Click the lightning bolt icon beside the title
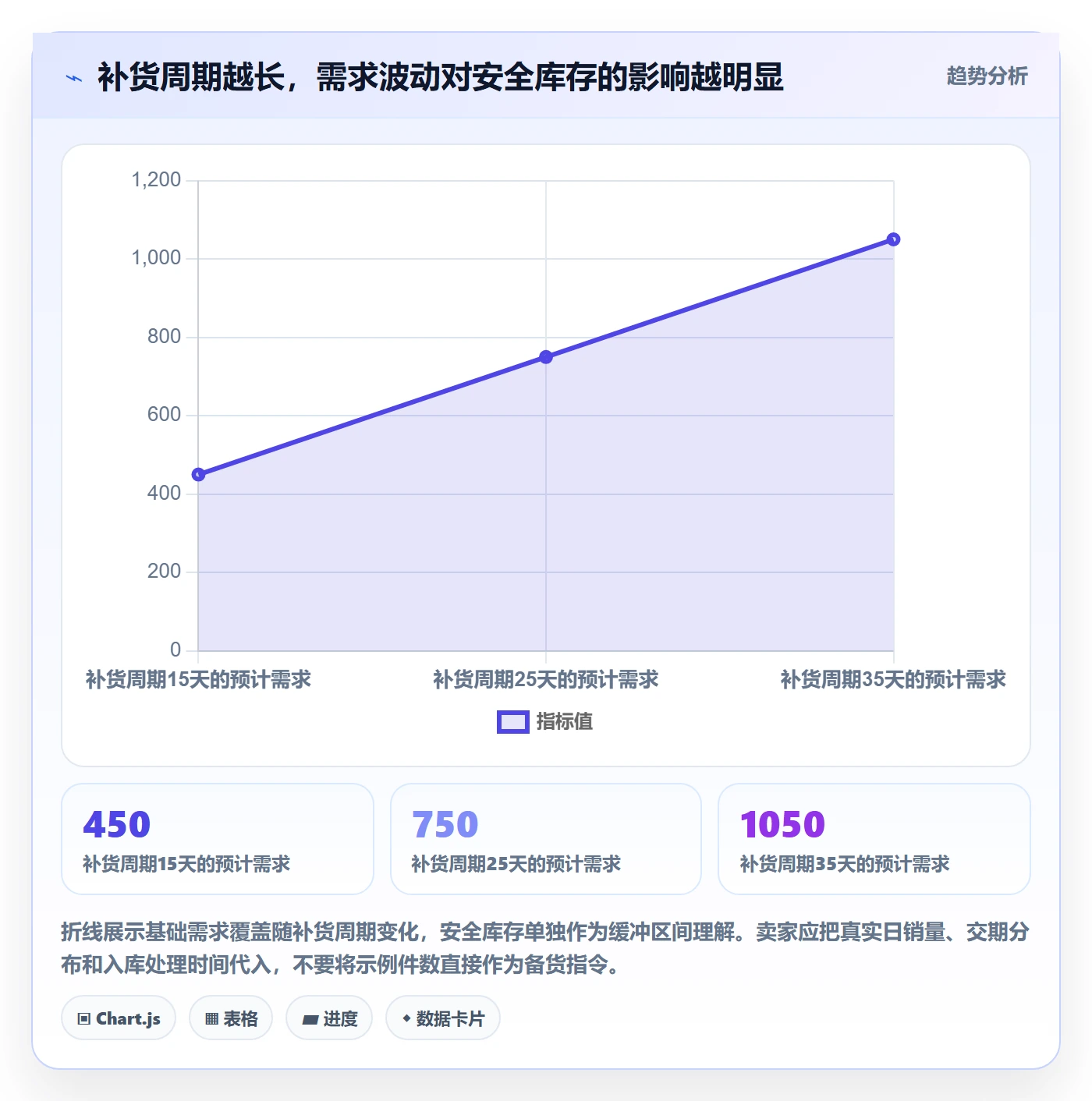Image resolution: width=1092 pixels, height=1101 pixels. pyautogui.click(x=74, y=78)
